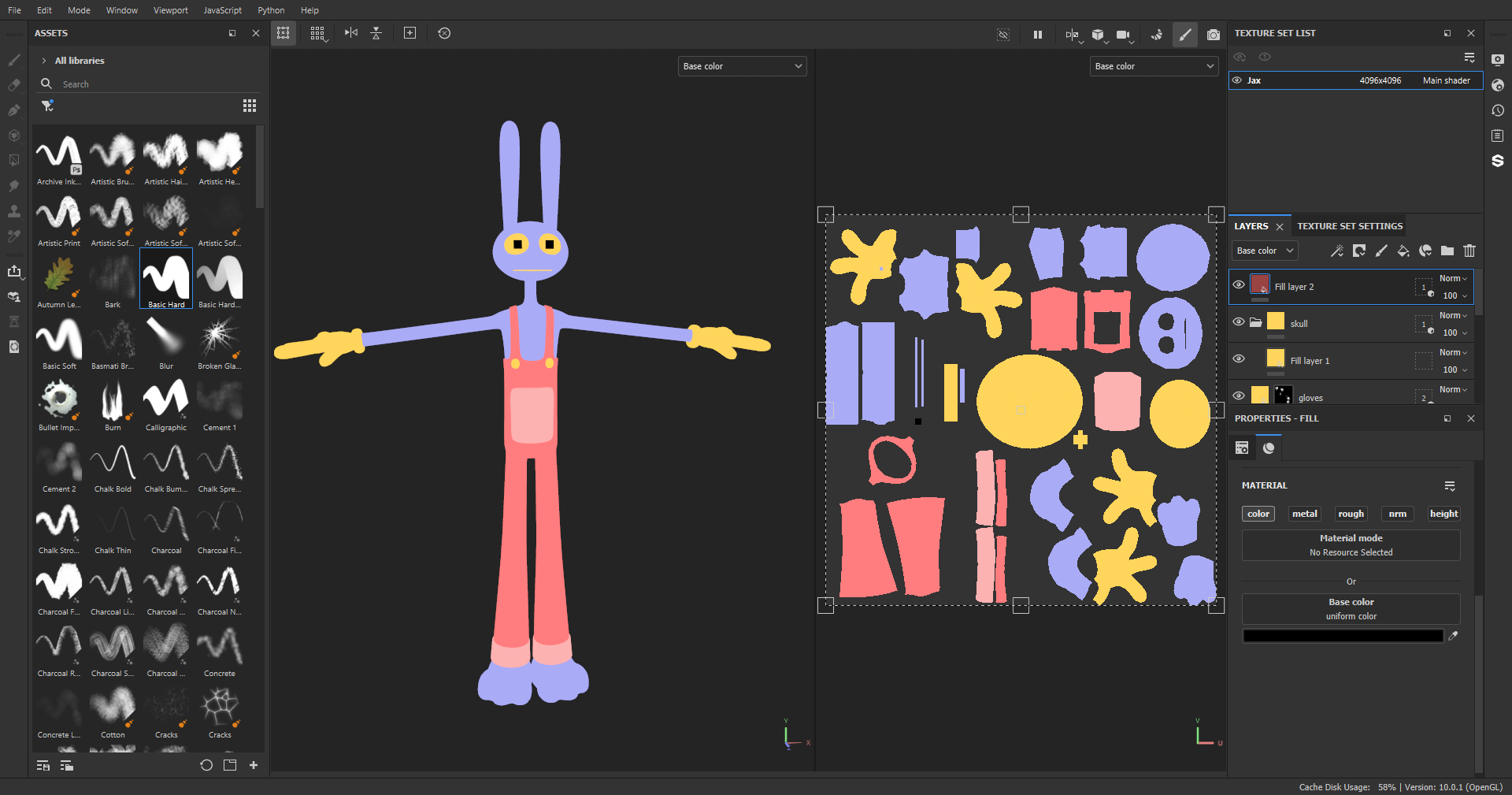
Task: Select the Eraser tool
Action: (x=13, y=85)
